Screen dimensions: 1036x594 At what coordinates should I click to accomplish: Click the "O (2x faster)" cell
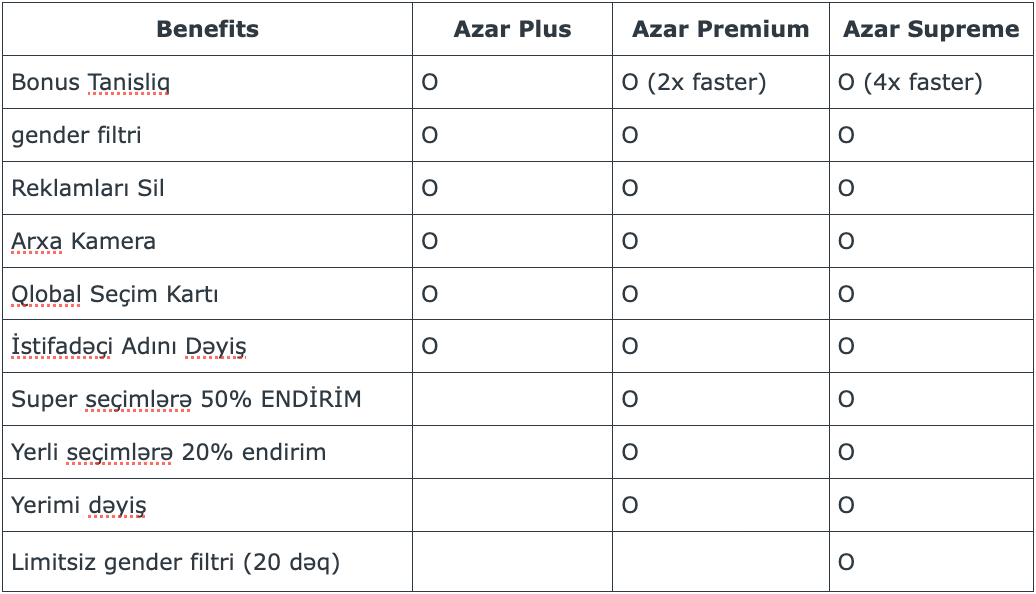pyautogui.click(x=694, y=82)
